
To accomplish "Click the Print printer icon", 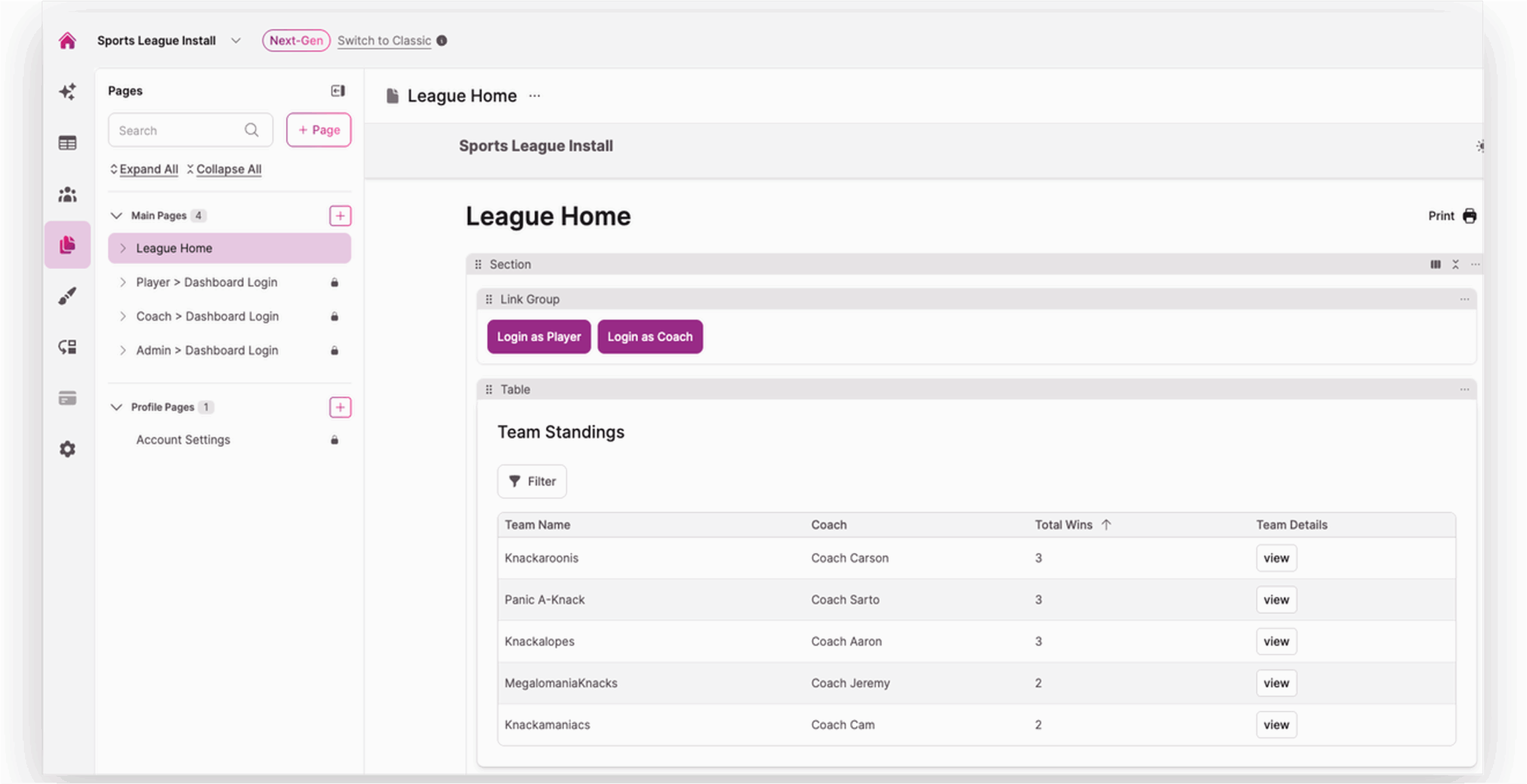I will click(1469, 216).
